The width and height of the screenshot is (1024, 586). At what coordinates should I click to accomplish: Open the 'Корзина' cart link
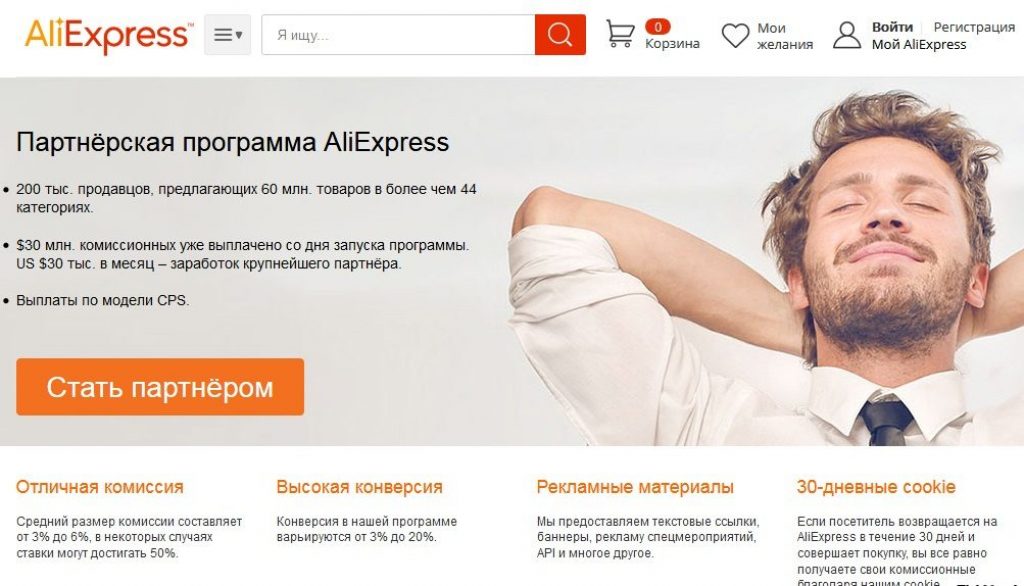pyautogui.click(x=672, y=44)
